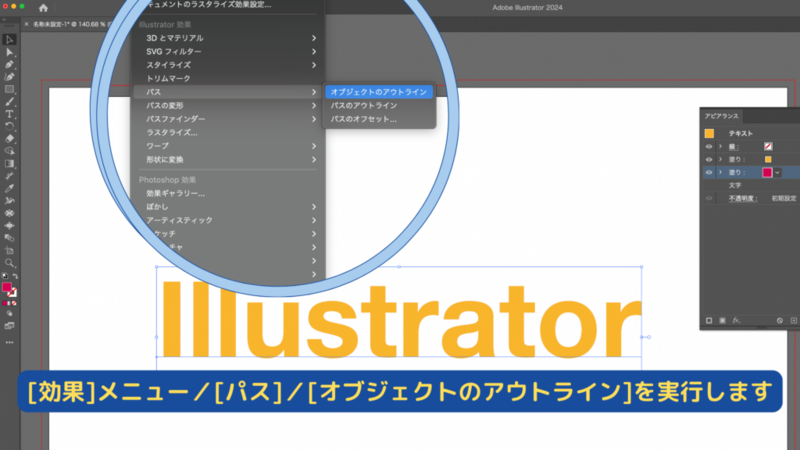Click the 不透明度 opacity link
The image size is (800, 450).
click(743, 198)
